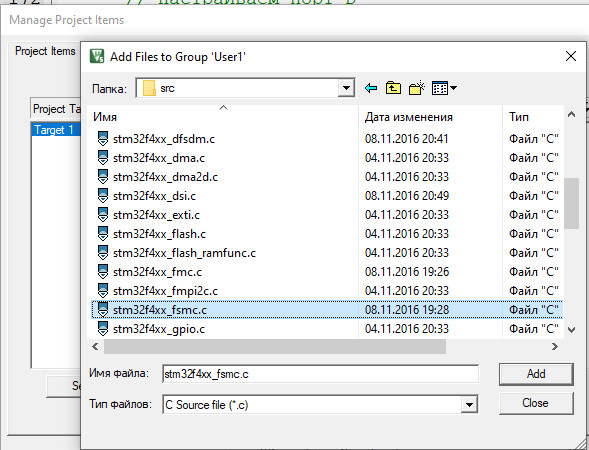
Task: Expand the Папка folder dropdown
Action: coord(346,88)
